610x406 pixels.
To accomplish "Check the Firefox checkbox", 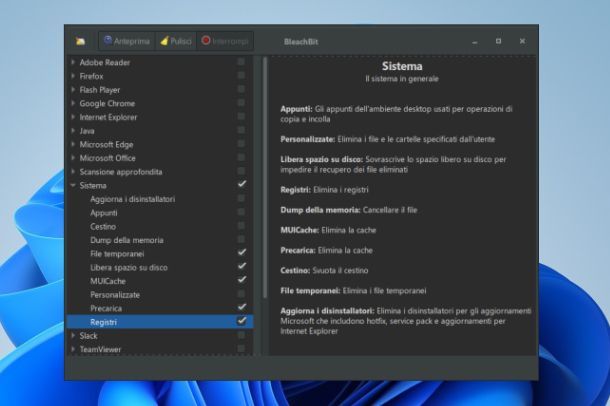I will click(x=241, y=75).
